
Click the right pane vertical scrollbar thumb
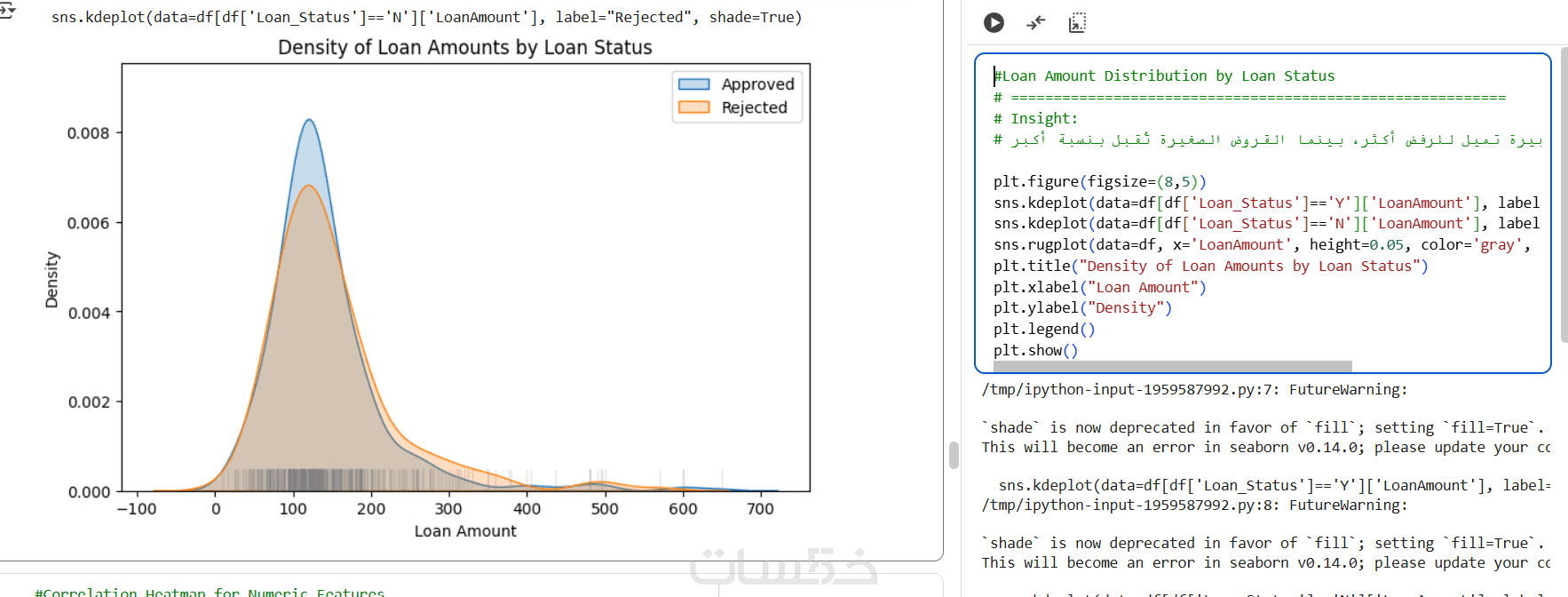(x=1564, y=195)
